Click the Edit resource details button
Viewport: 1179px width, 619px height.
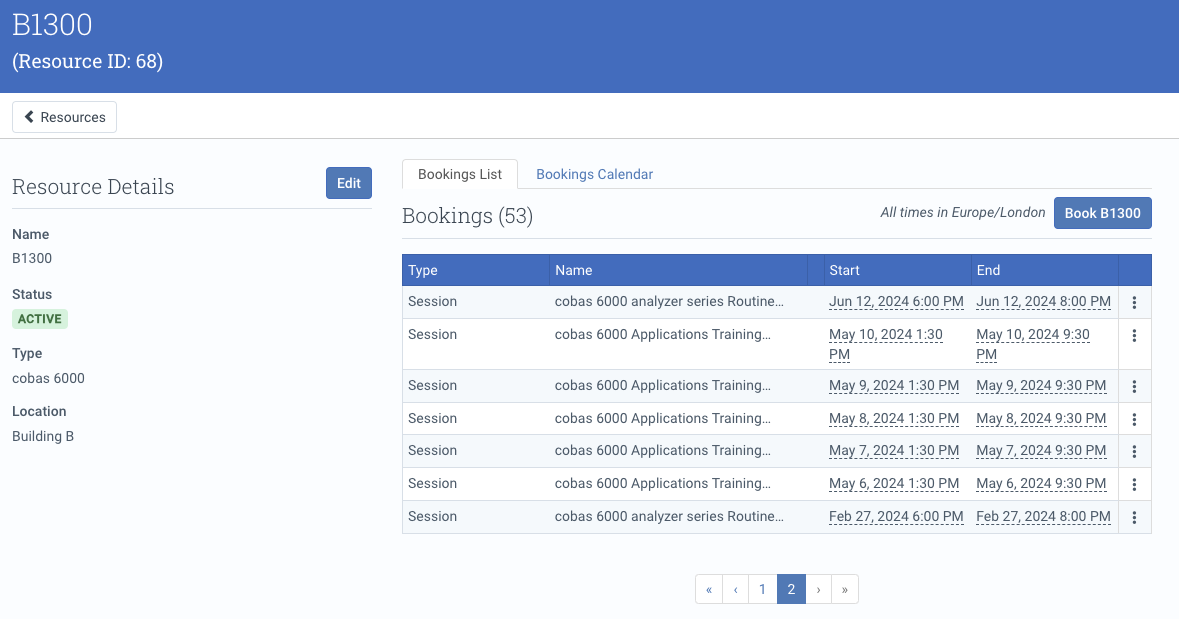coord(349,184)
